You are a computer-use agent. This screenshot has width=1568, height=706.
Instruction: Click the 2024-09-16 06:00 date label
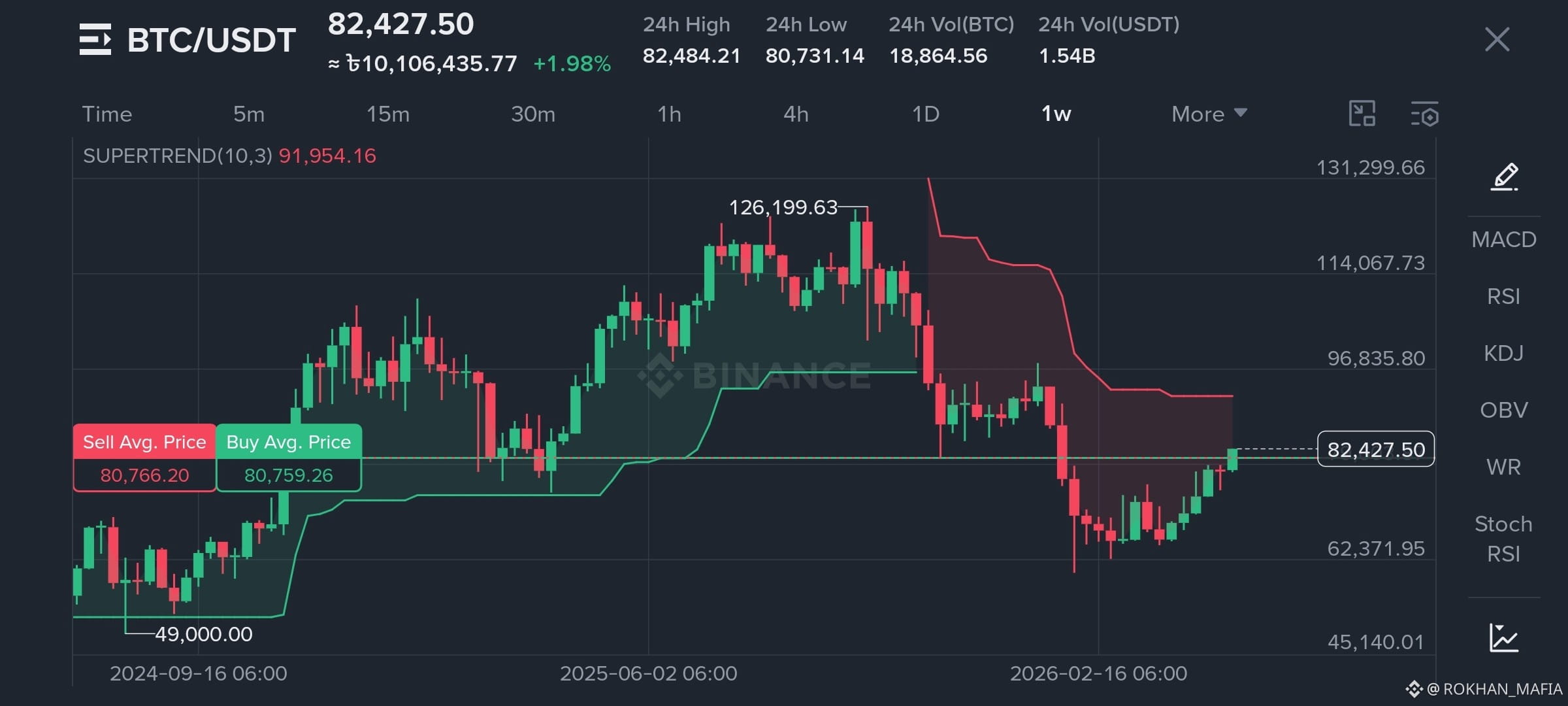[x=199, y=673]
